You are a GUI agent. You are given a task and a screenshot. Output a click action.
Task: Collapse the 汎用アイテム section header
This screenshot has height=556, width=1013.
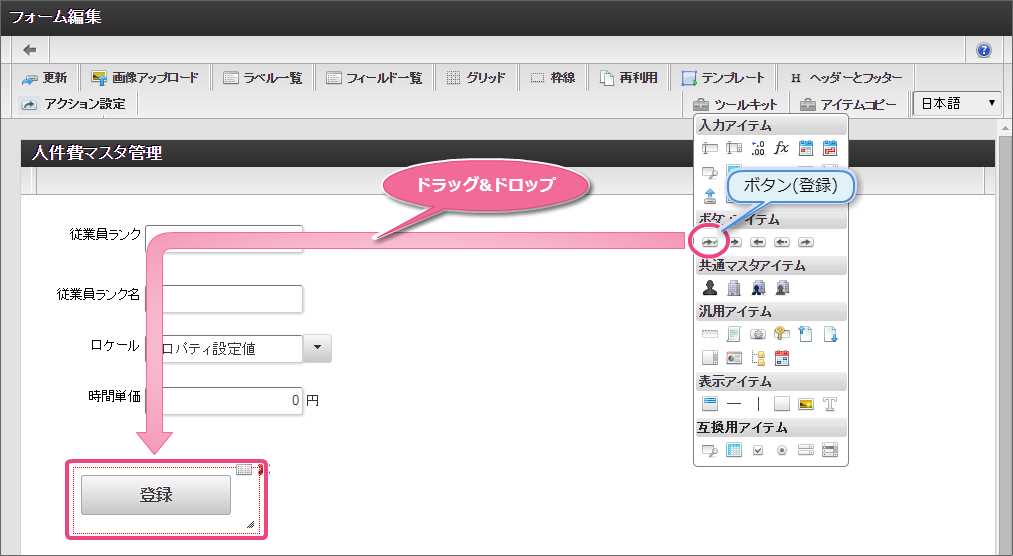771,311
